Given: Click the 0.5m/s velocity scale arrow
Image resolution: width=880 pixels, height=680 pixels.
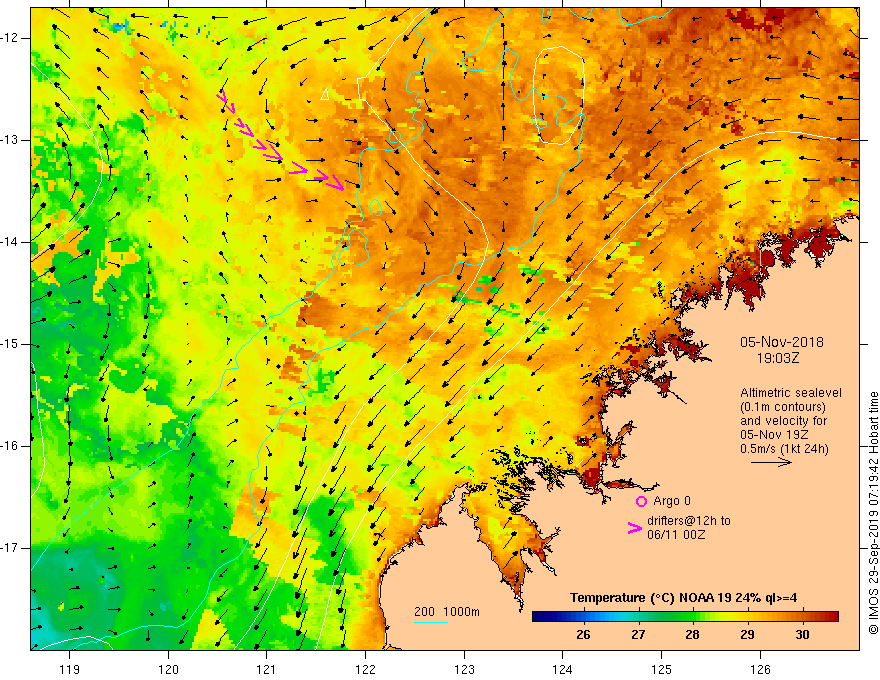Looking at the screenshot, I should pyautogui.click(x=771, y=462).
